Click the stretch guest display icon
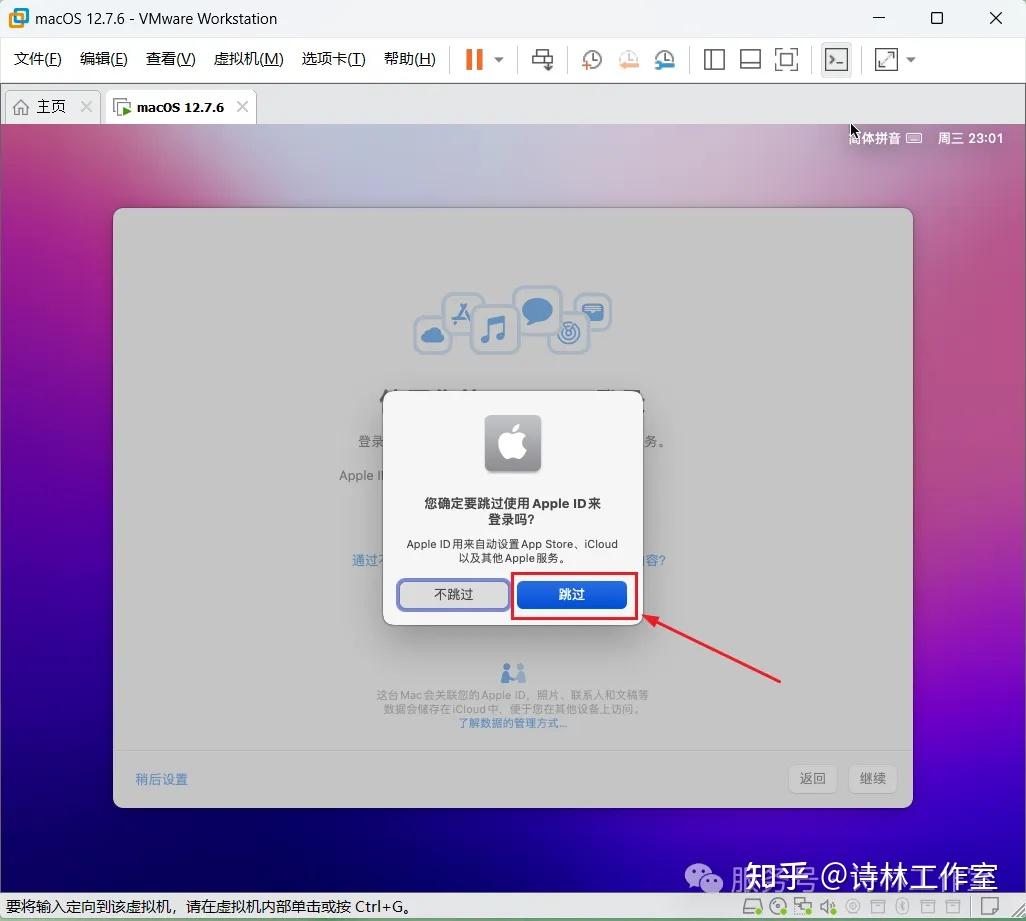The height and width of the screenshot is (921, 1026). [x=886, y=60]
